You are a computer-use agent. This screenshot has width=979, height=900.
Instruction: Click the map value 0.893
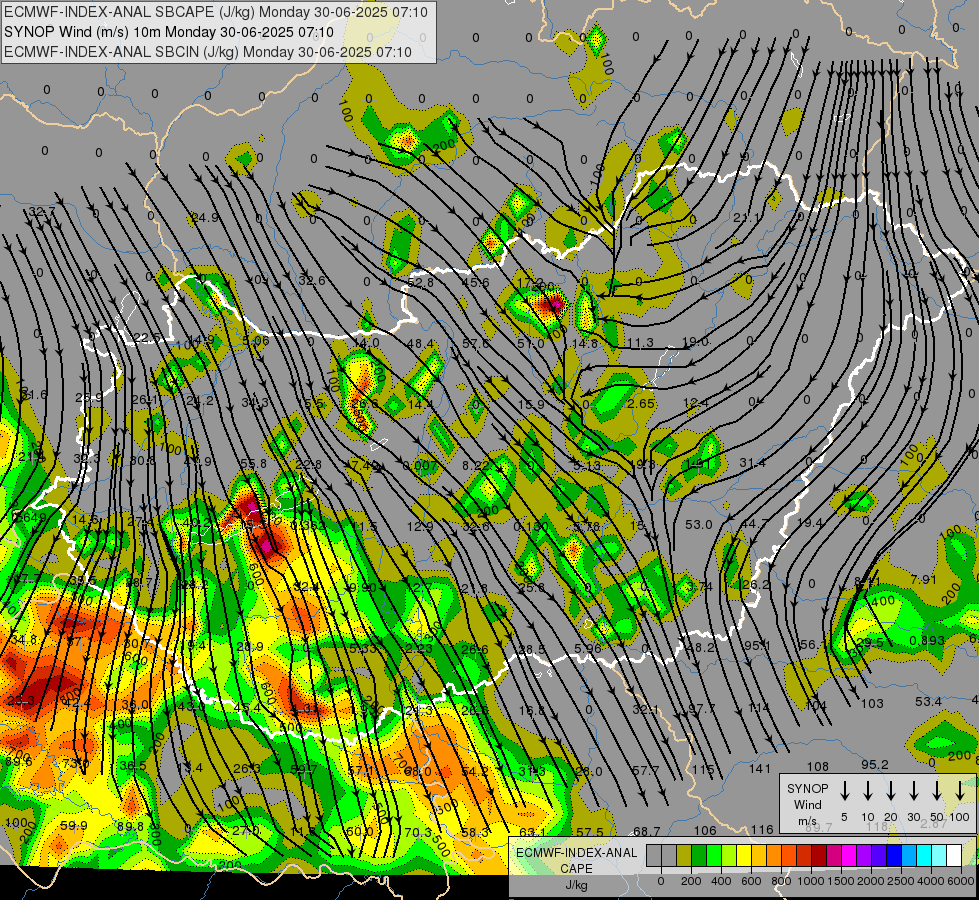pos(927,640)
